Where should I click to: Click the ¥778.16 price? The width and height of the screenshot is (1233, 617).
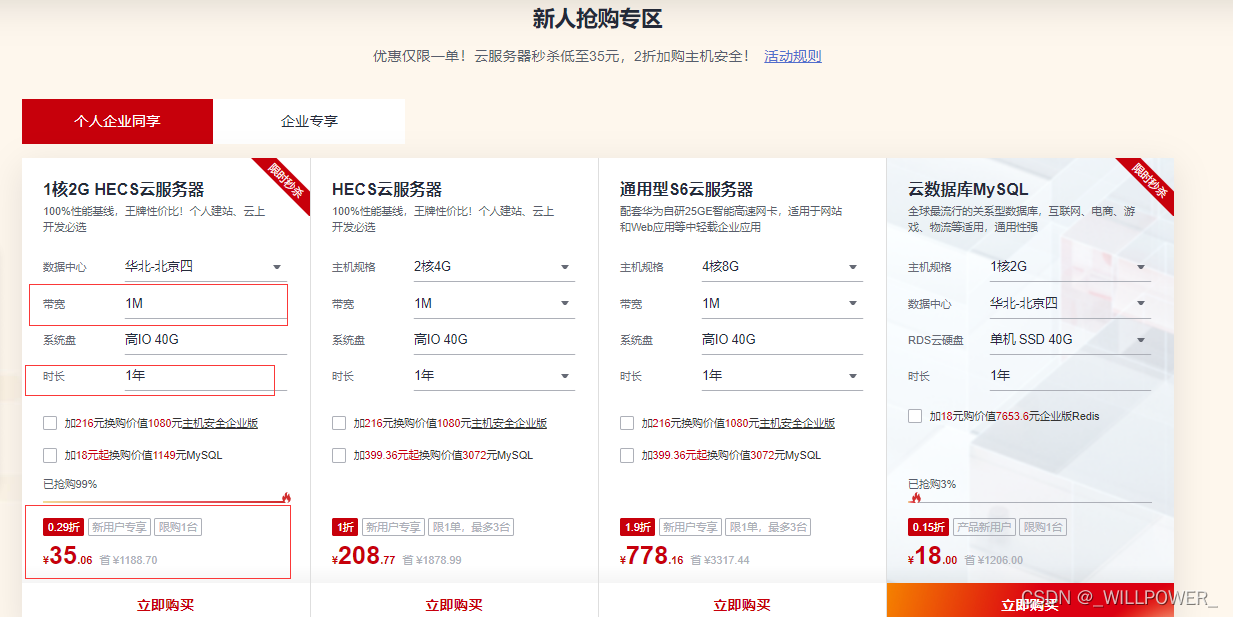pyautogui.click(x=652, y=556)
